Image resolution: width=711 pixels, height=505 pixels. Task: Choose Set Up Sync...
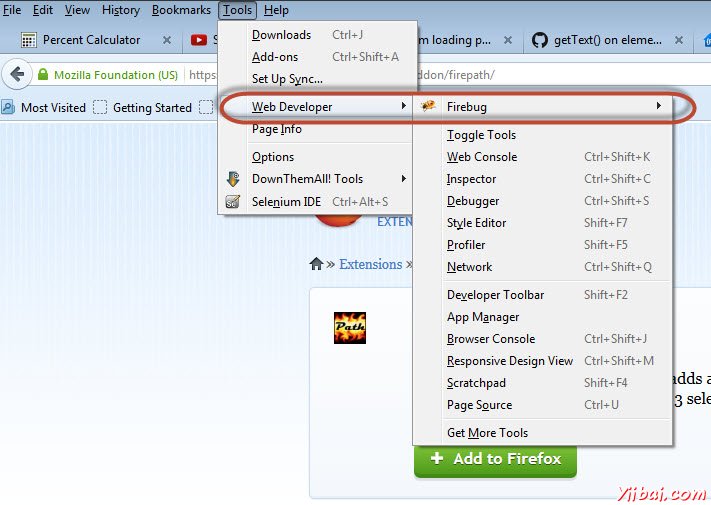click(317, 79)
